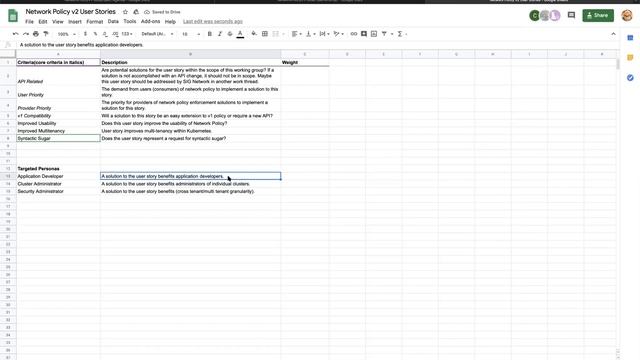Increase decimal places icon
Screen dimensions: 640x360
[x=115, y=34]
